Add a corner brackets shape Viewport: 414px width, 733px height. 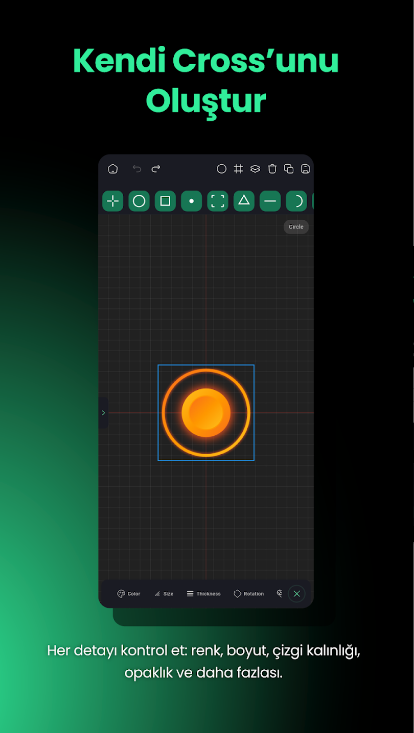218,201
